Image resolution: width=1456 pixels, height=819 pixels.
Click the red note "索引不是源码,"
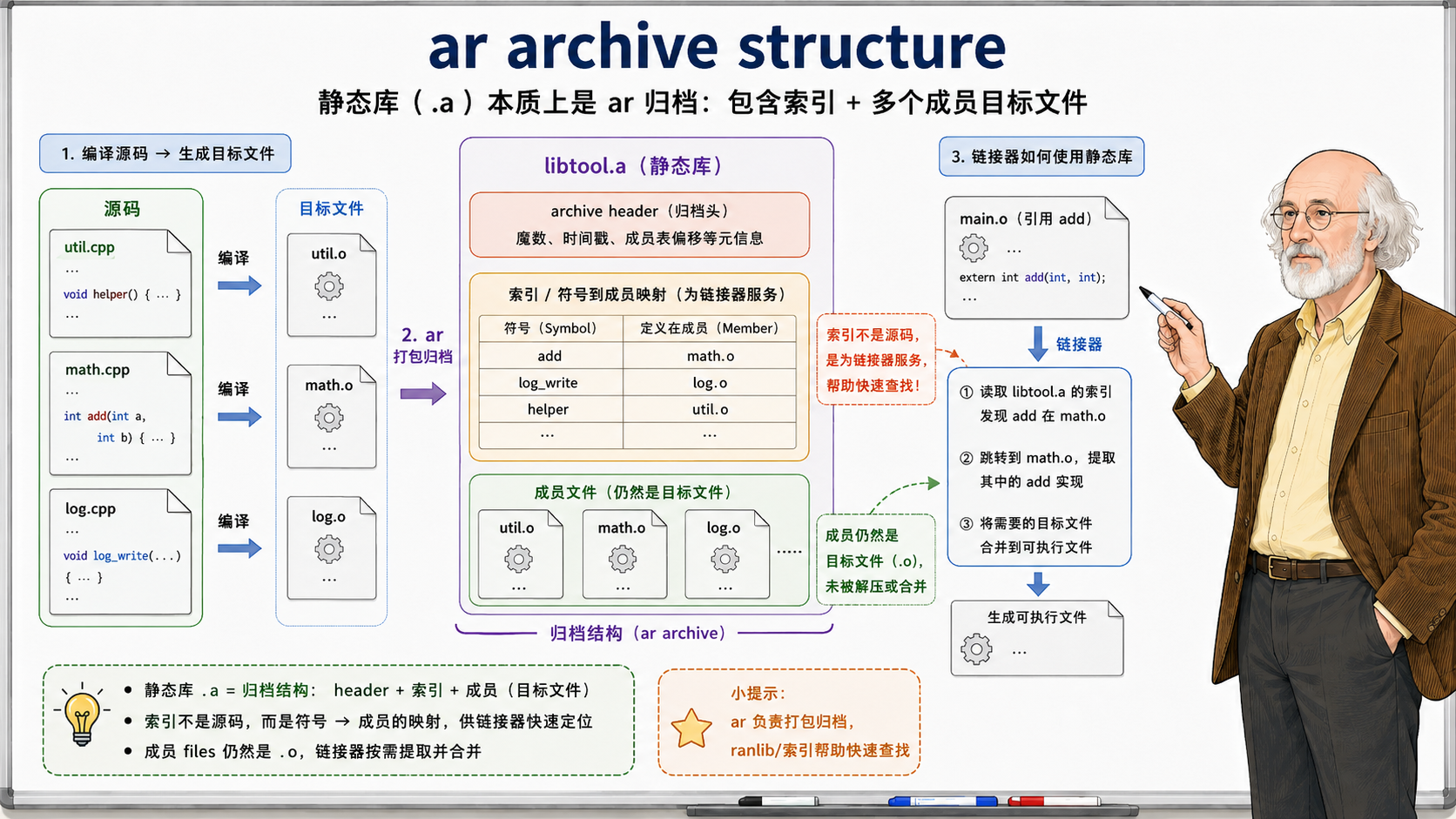coord(872,335)
